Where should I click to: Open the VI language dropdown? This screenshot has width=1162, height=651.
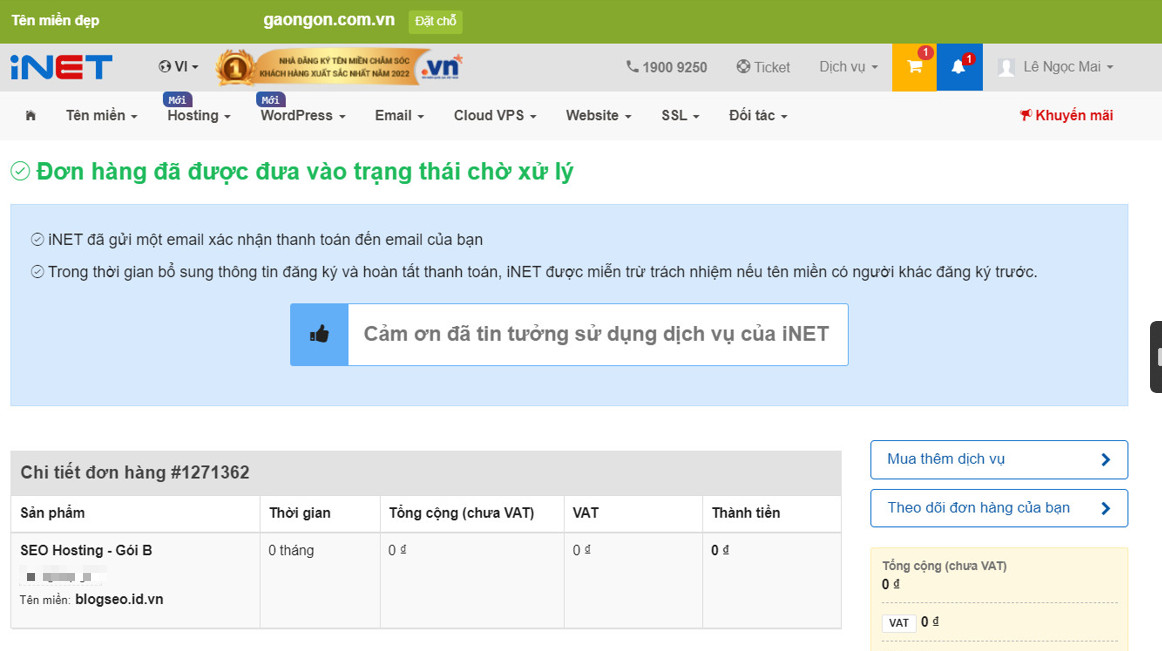pos(178,67)
